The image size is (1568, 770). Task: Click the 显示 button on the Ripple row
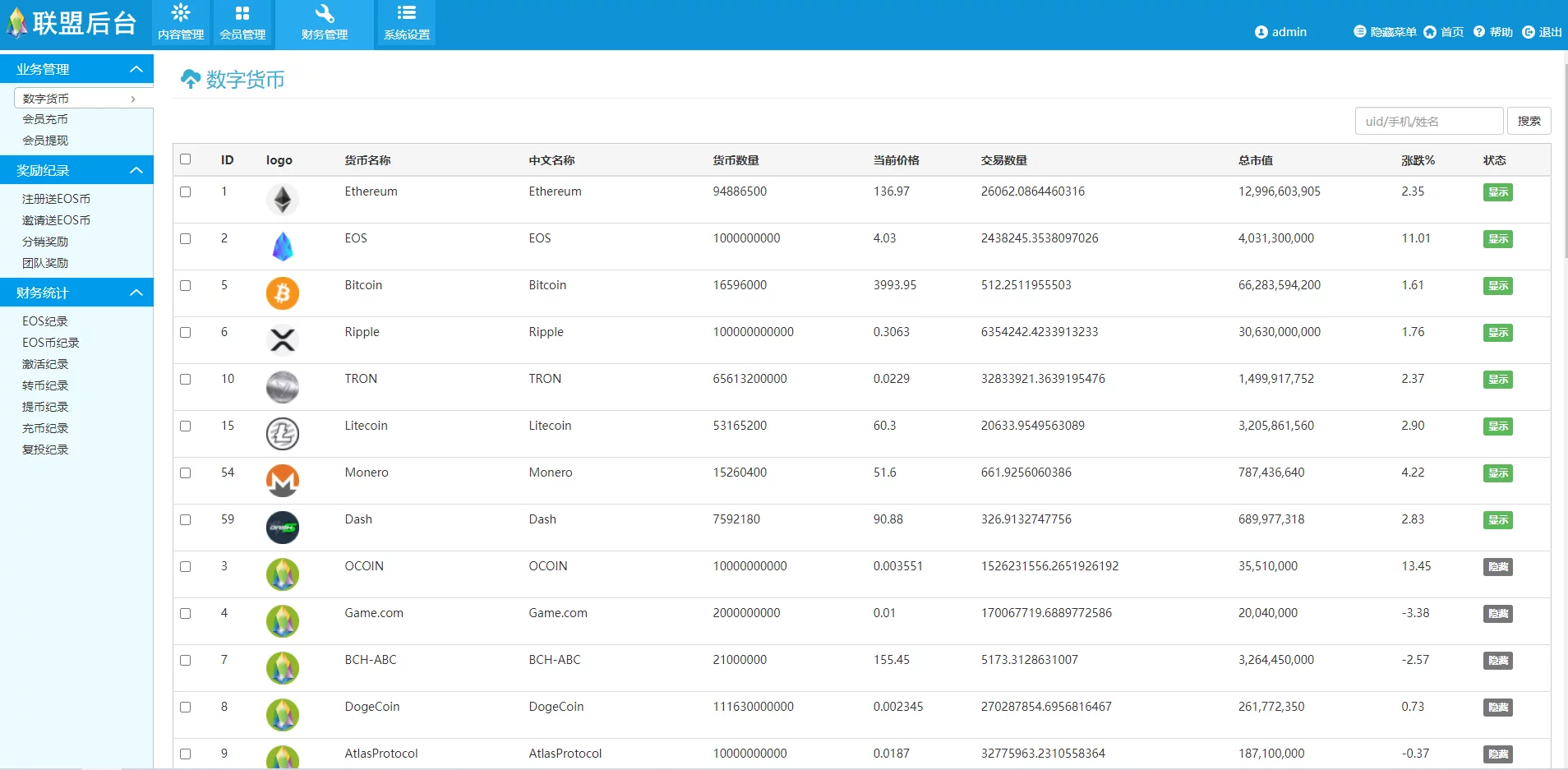point(1497,333)
